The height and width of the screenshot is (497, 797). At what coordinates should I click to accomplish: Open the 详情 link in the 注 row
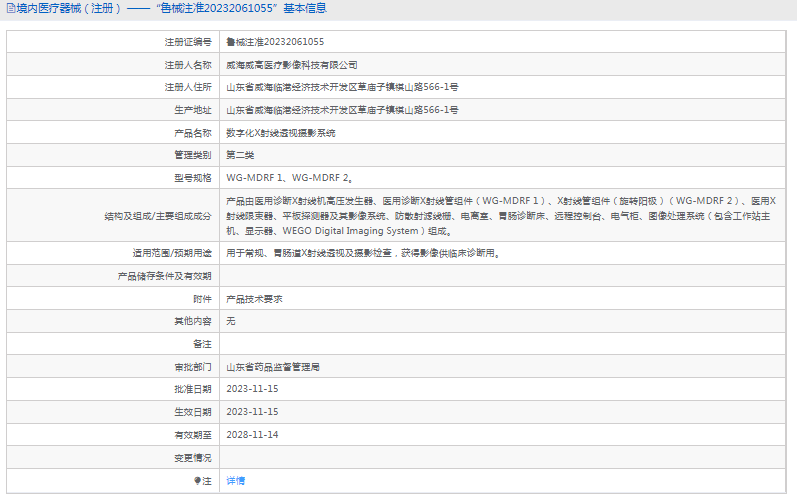235,481
